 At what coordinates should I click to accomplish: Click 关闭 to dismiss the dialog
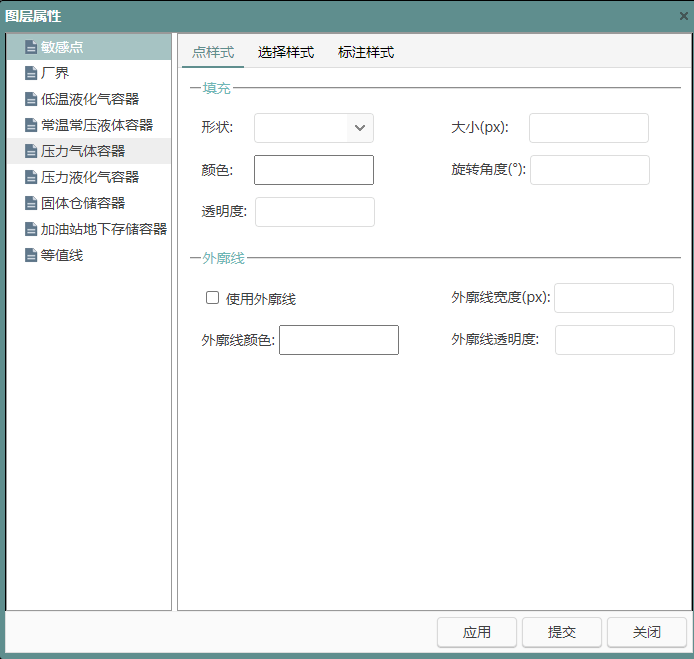pos(647,632)
